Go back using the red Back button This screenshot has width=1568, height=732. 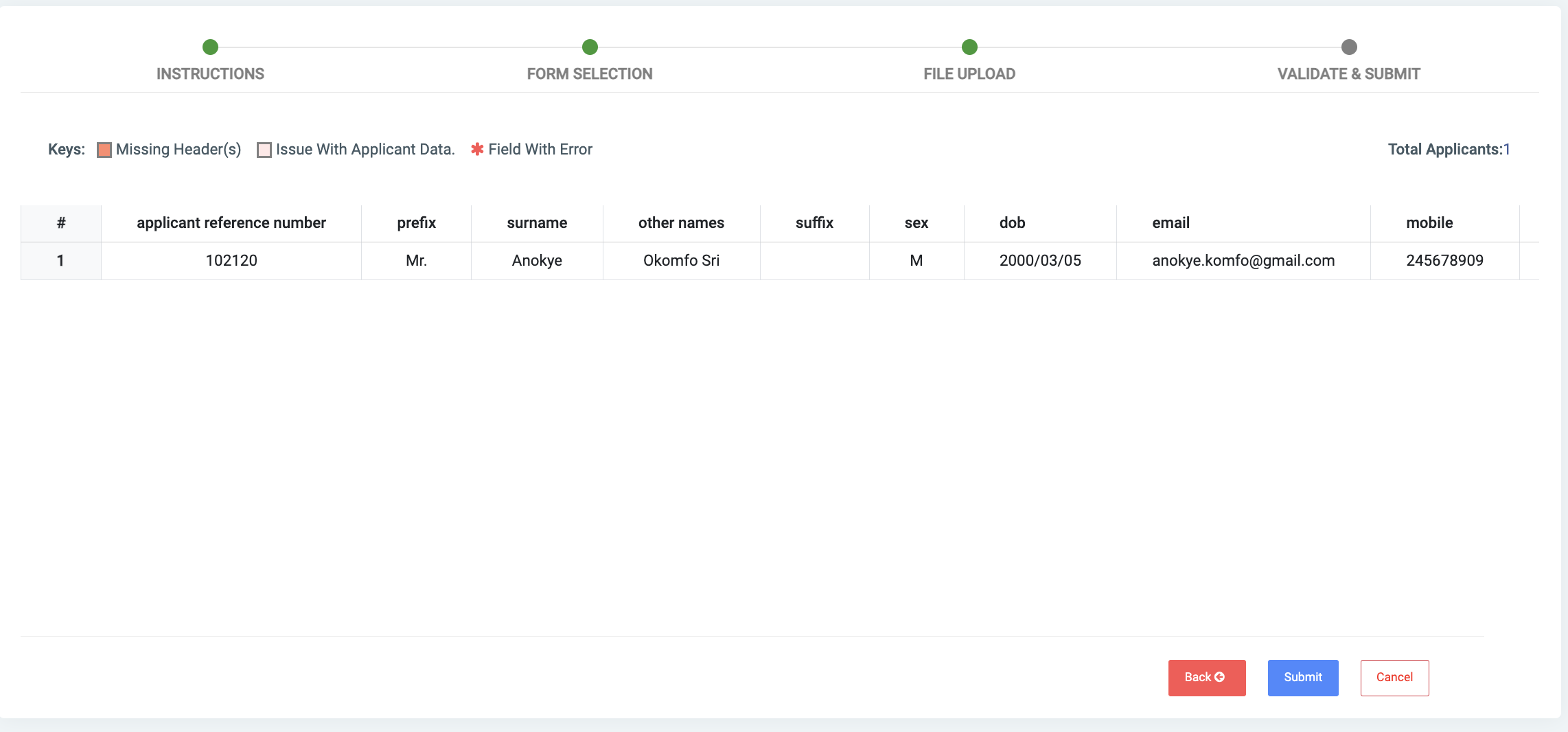(x=1207, y=678)
